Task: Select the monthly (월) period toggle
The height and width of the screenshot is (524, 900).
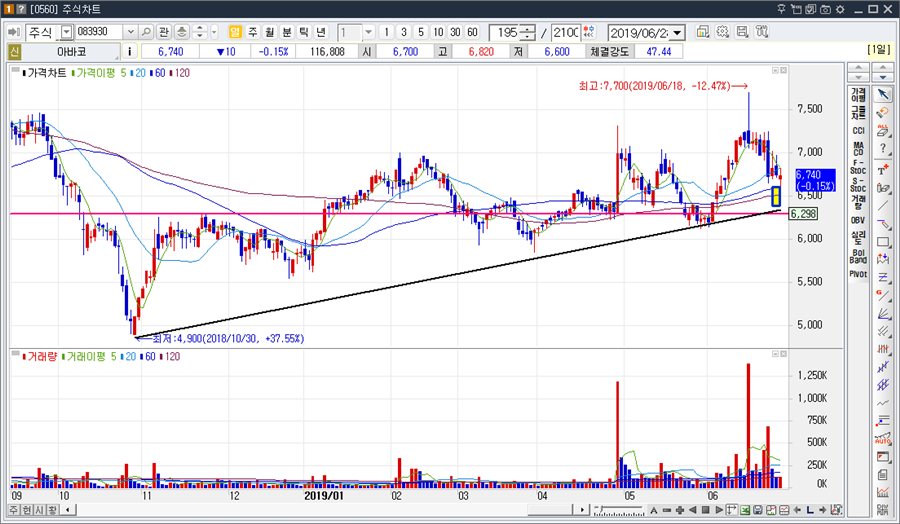Action: point(270,32)
